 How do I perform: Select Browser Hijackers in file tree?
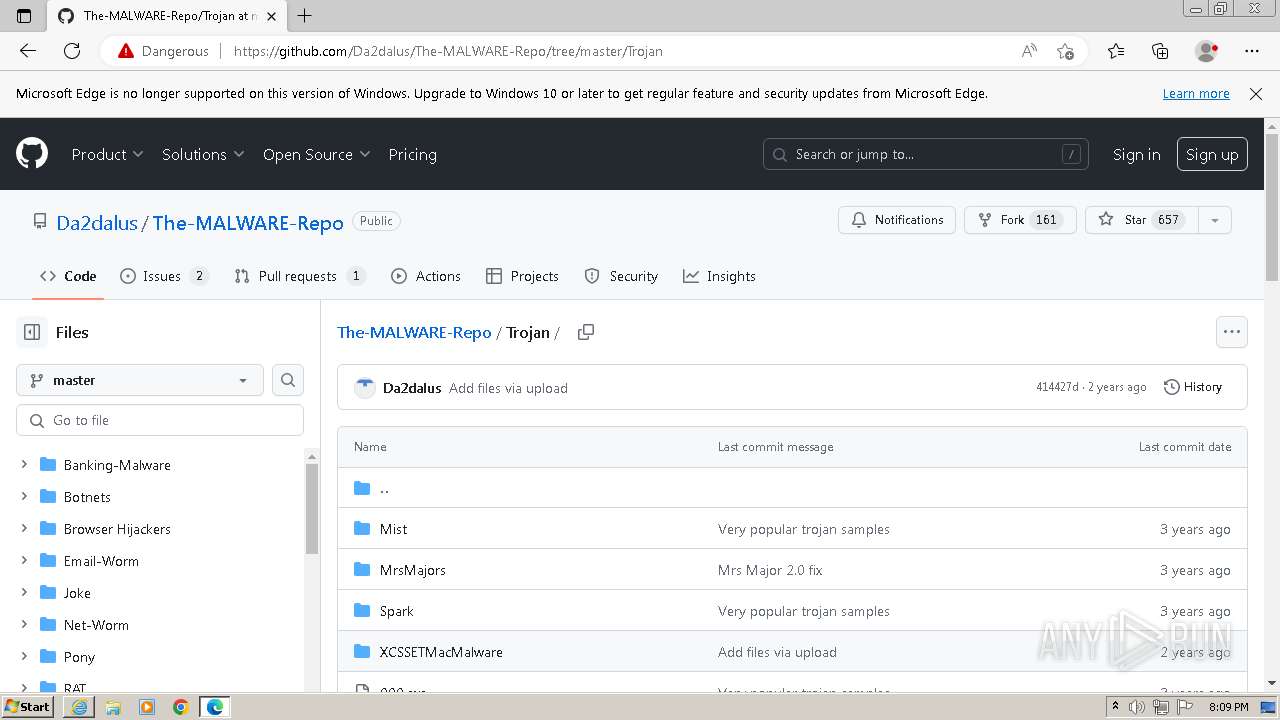pyautogui.click(x=117, y=528)
